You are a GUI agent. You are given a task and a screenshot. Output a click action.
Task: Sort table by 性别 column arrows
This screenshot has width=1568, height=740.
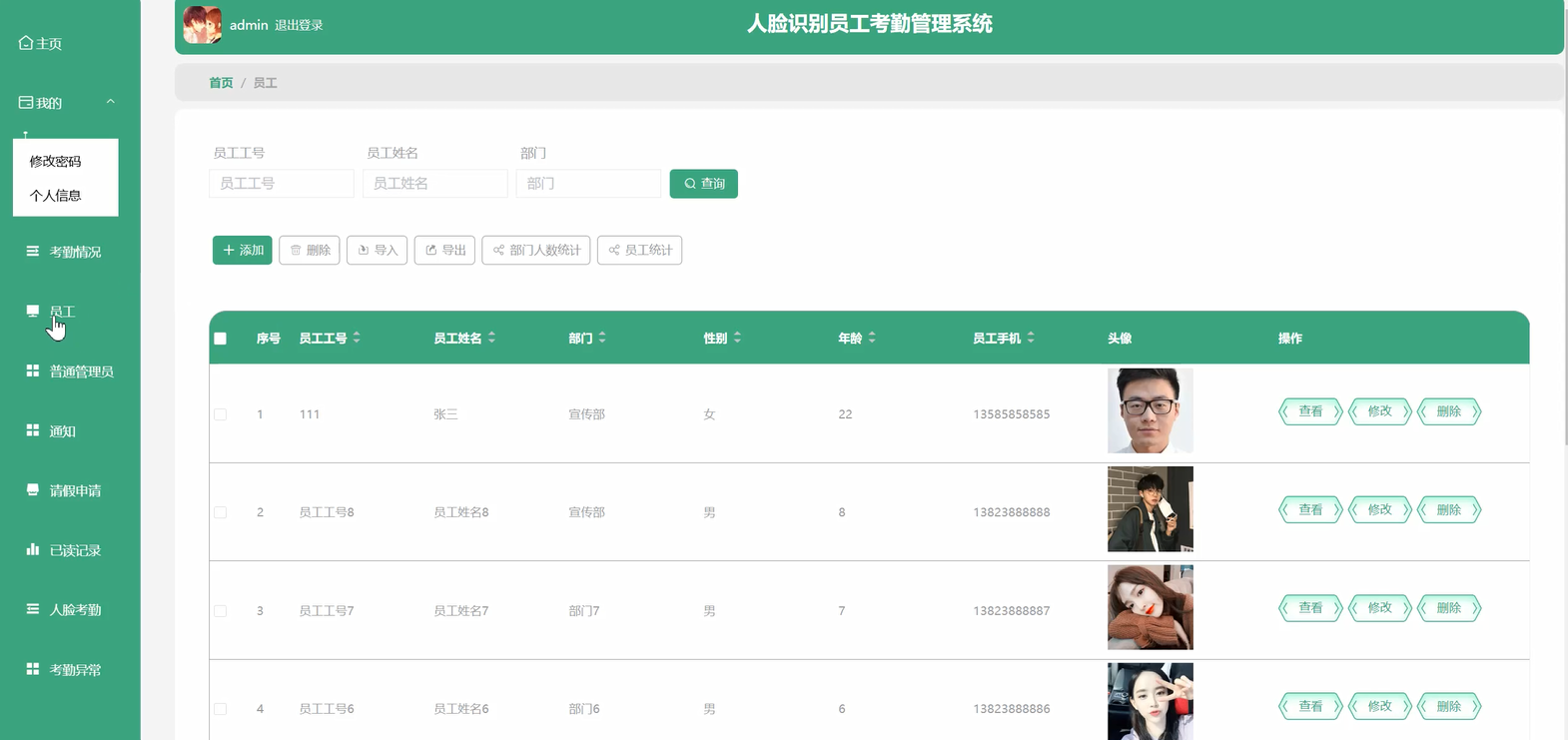[737, 338]
